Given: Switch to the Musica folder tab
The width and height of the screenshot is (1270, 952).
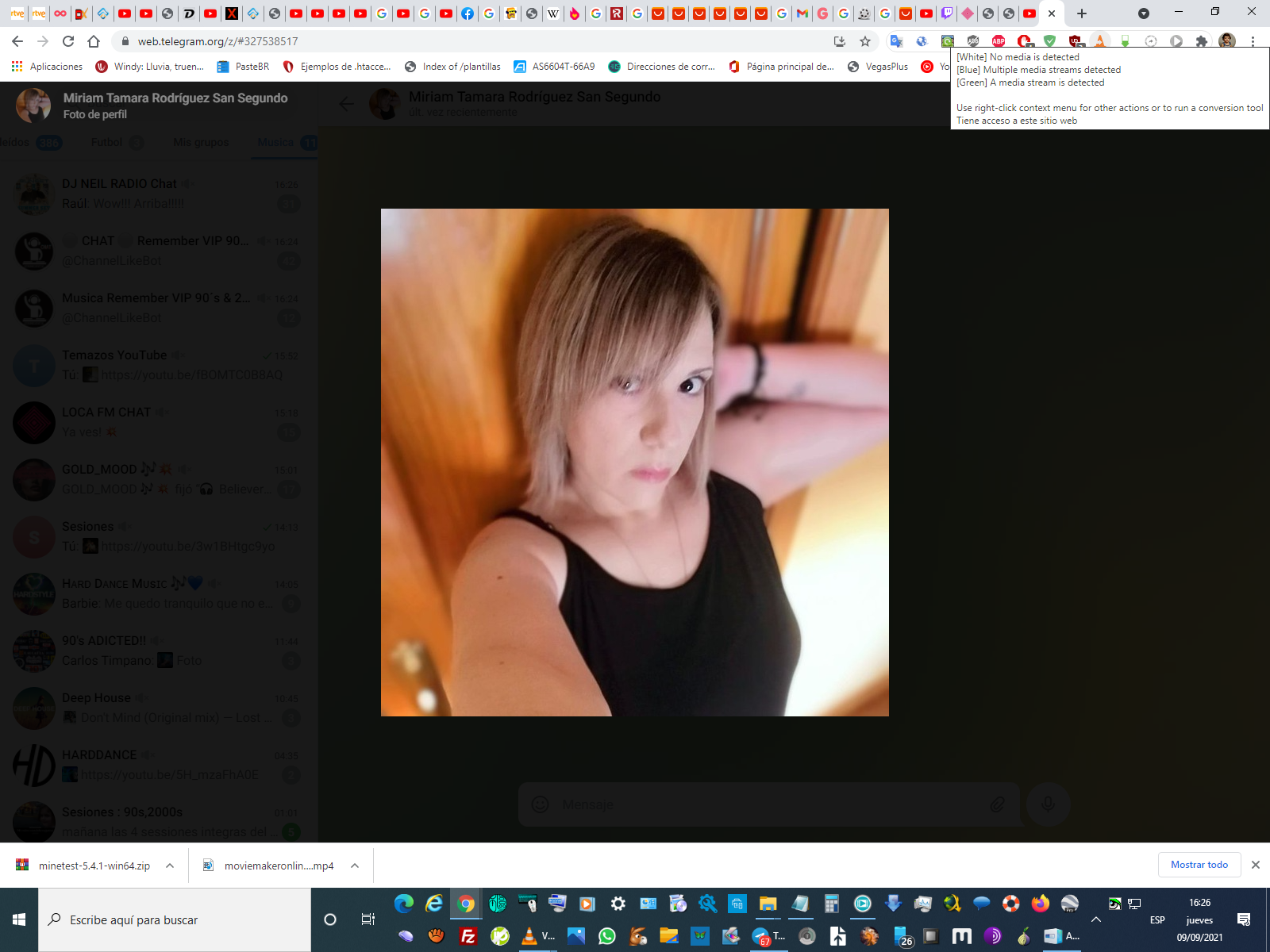Looking at the screenshot, I should pos(276,142).
